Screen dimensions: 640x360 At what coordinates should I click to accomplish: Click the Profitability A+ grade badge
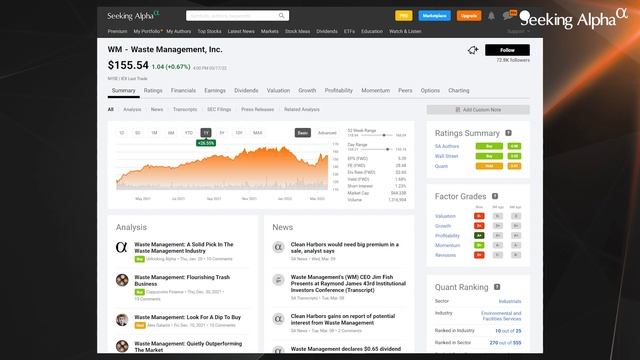point(479,236)
